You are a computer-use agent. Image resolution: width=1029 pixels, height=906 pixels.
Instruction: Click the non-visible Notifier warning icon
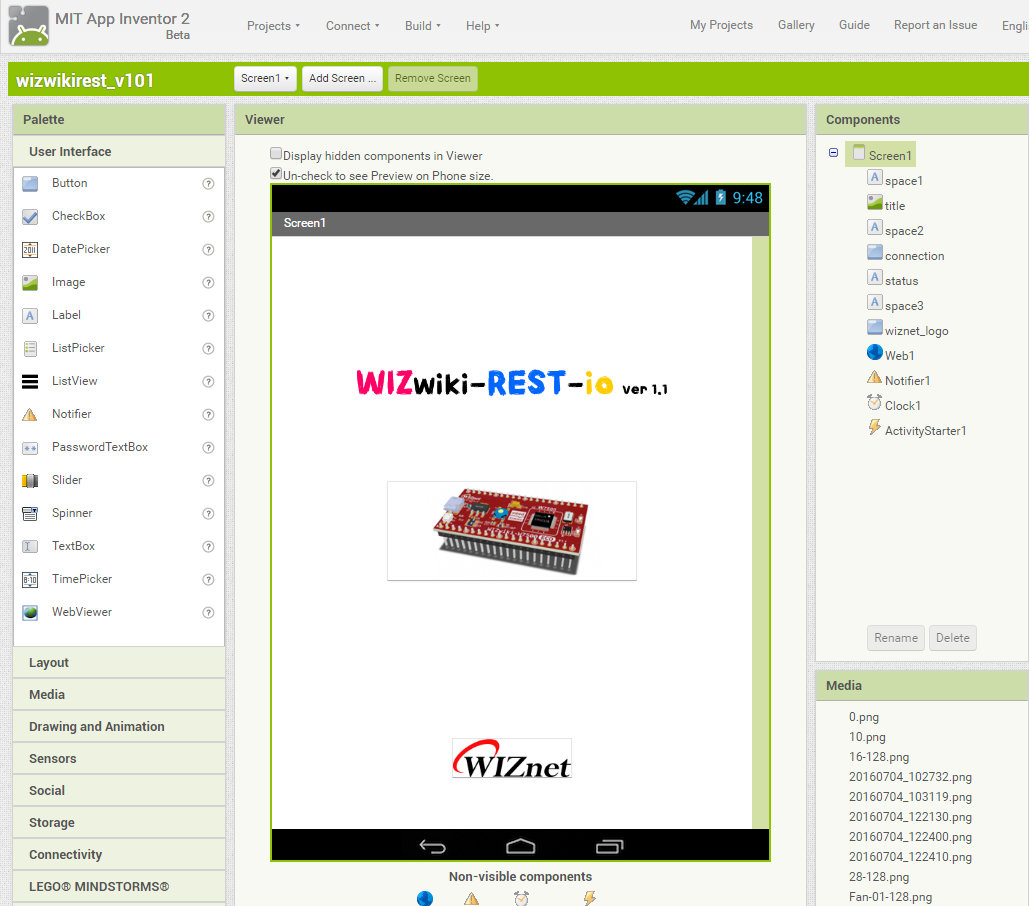point(471,899)
